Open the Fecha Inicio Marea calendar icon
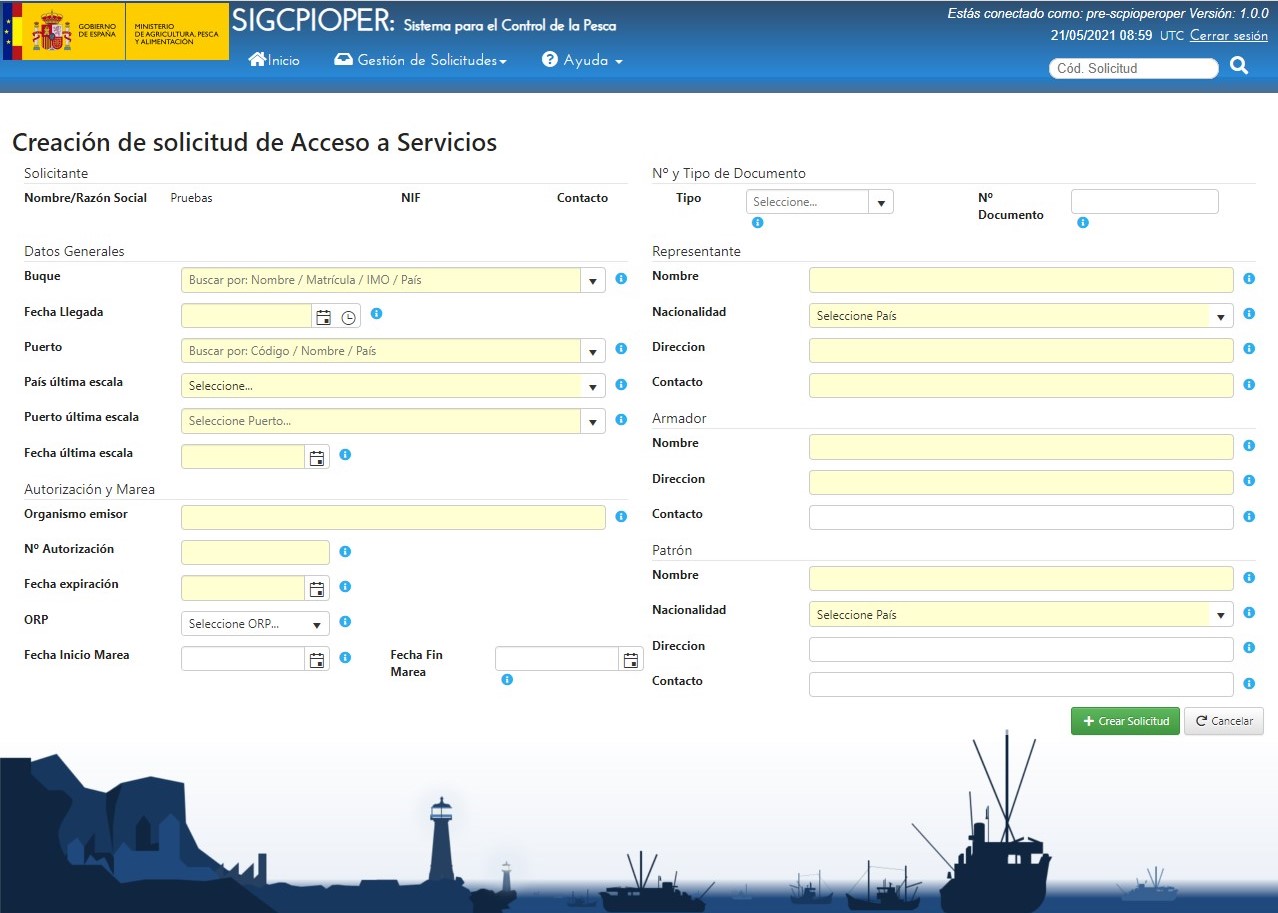 317,660
